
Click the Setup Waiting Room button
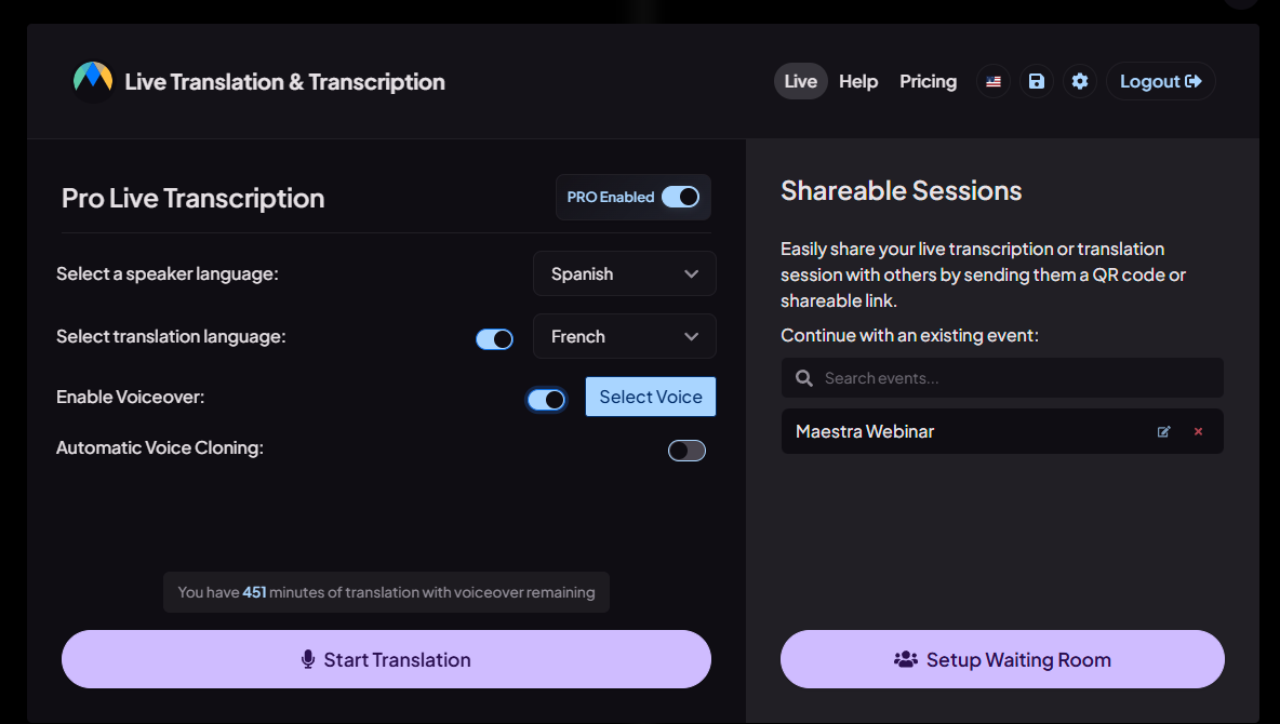coord(1002,659)
